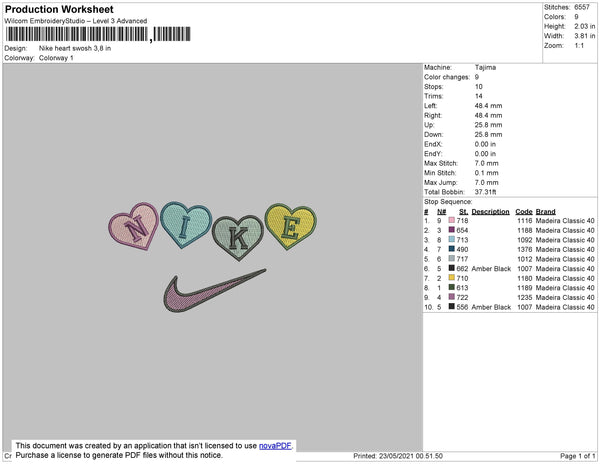Click the 'St.' column header
Image resolution: width=600 pixels, height=464 pixels.
(463, 212)
